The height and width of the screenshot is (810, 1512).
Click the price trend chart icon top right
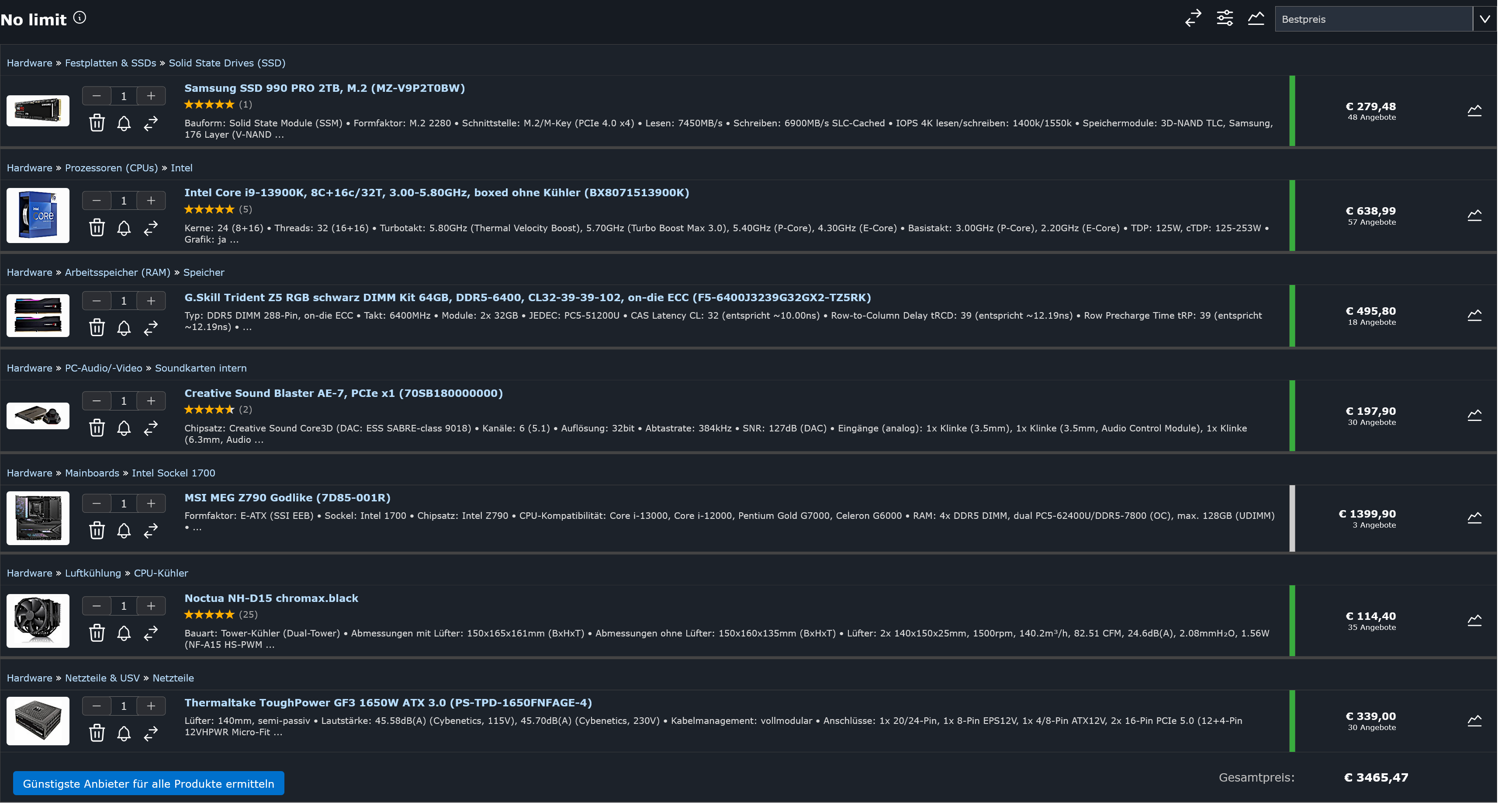coord(1256,19)
